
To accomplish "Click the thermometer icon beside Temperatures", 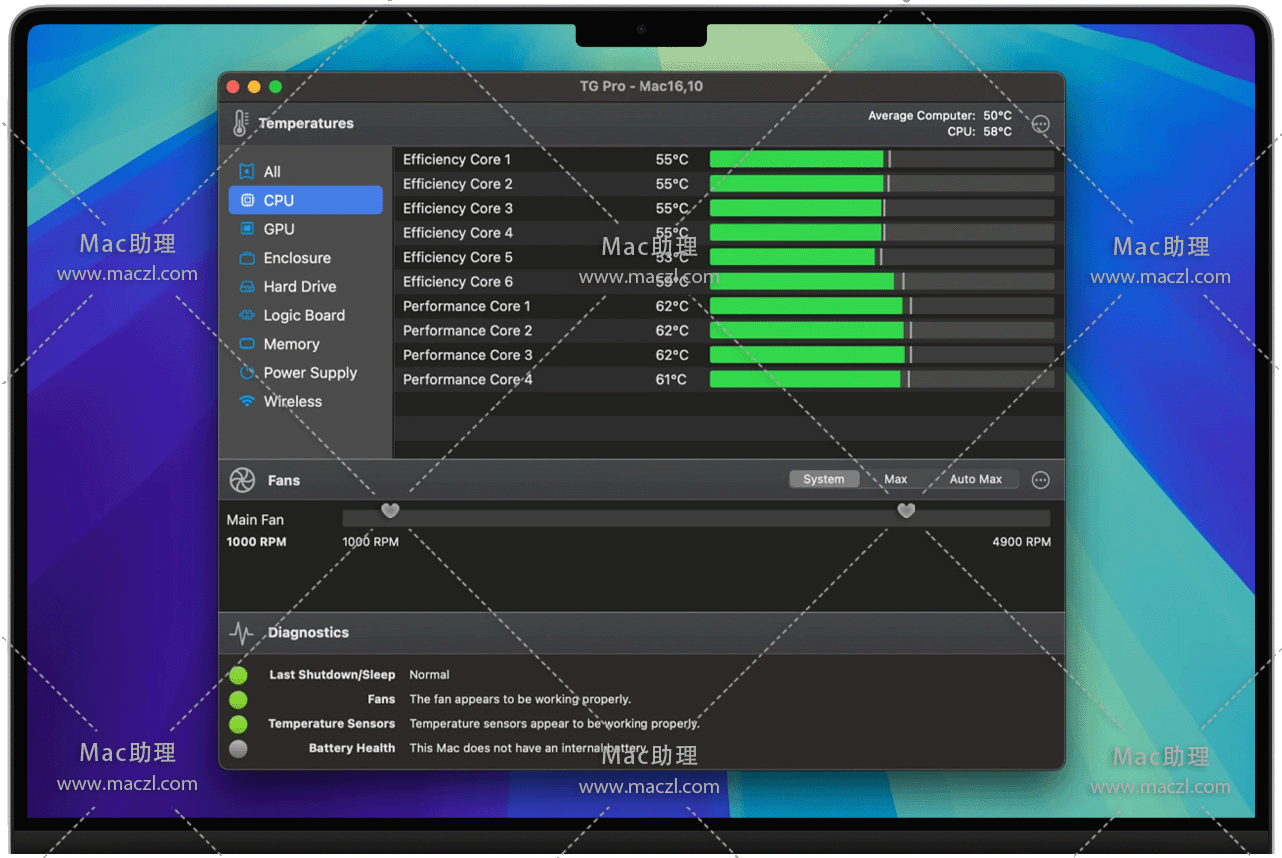I will click(240, 123).
